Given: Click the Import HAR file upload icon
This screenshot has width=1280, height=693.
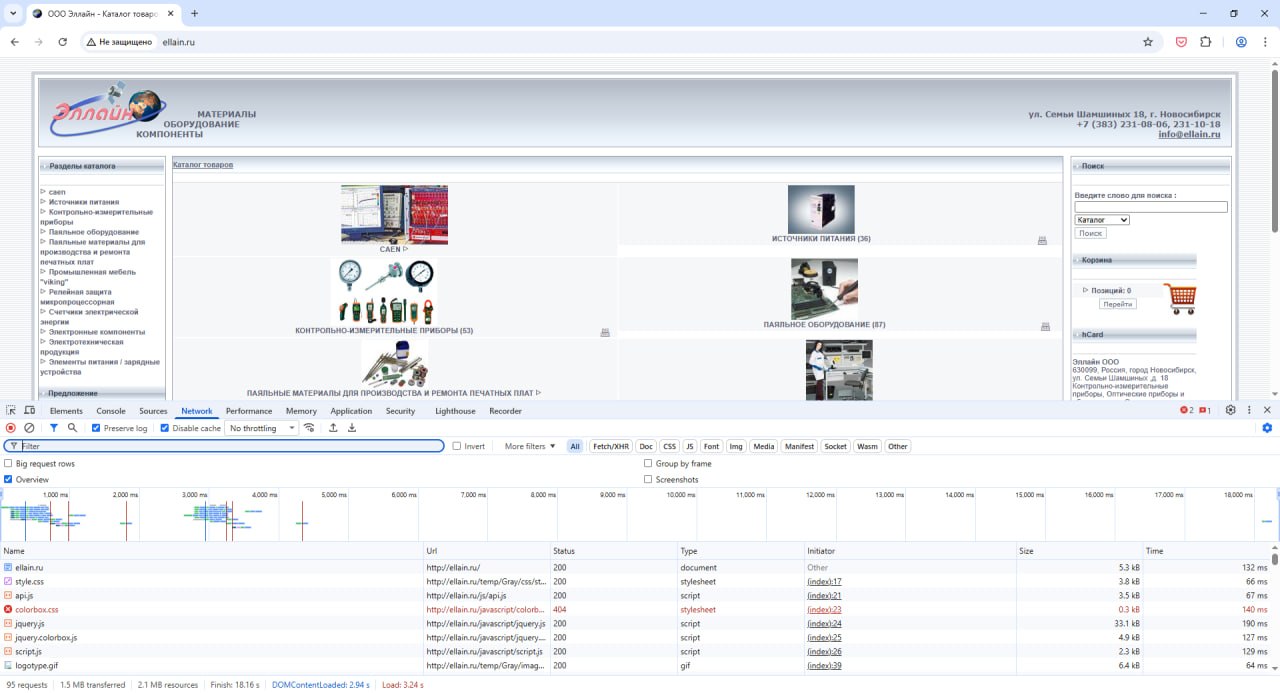Looking at the screenshot, I should point(333,428).
